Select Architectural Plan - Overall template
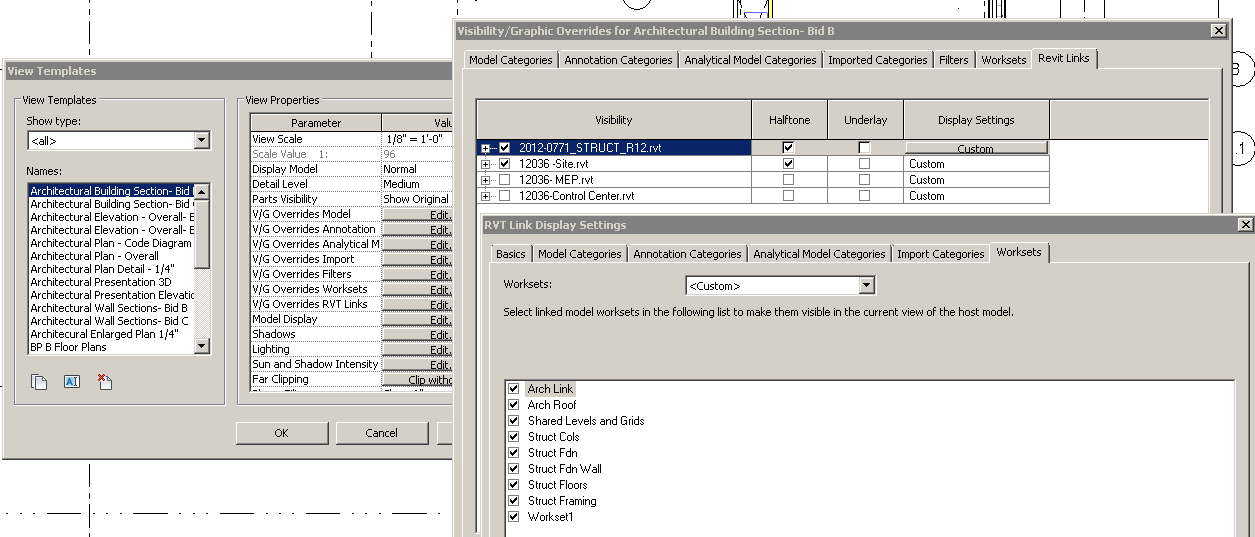The image size is (1255, 537). tap(94, 256)
